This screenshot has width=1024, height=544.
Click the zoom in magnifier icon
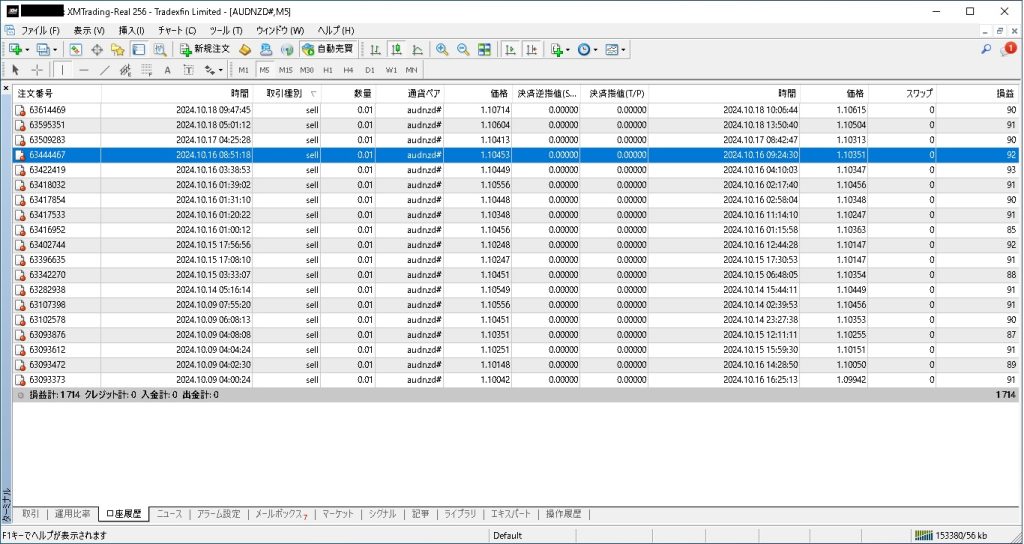[442, 49]
